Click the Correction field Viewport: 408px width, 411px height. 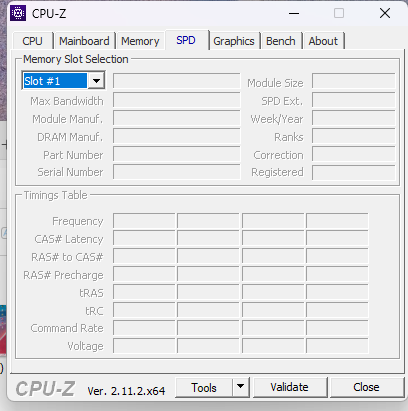(x=354, y=154)
